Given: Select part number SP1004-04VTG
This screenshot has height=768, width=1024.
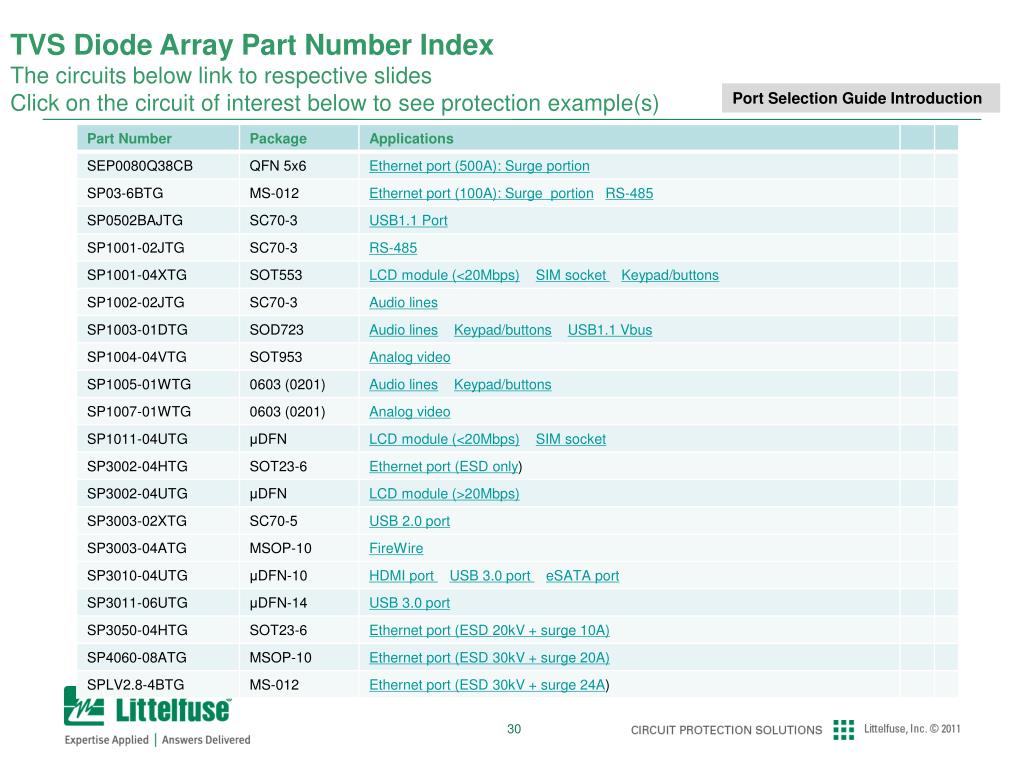Looking at the screenshot, I should [136, 357].
